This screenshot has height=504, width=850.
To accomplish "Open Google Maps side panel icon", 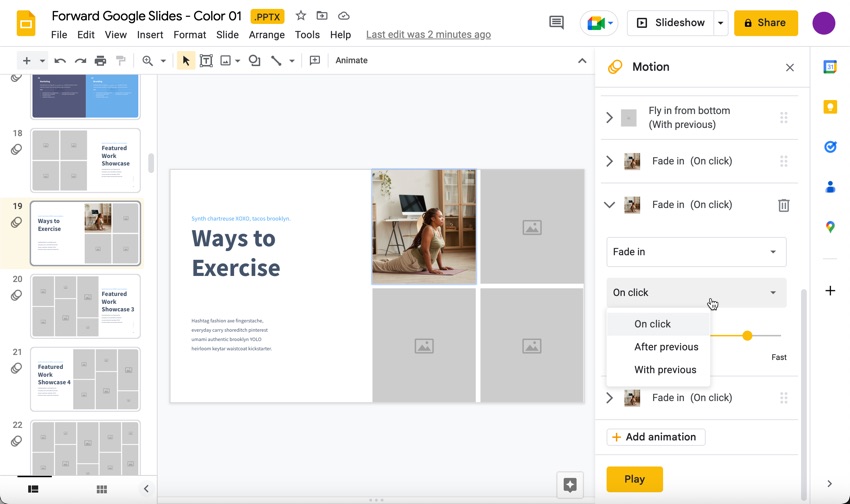I will coord(830,227).
